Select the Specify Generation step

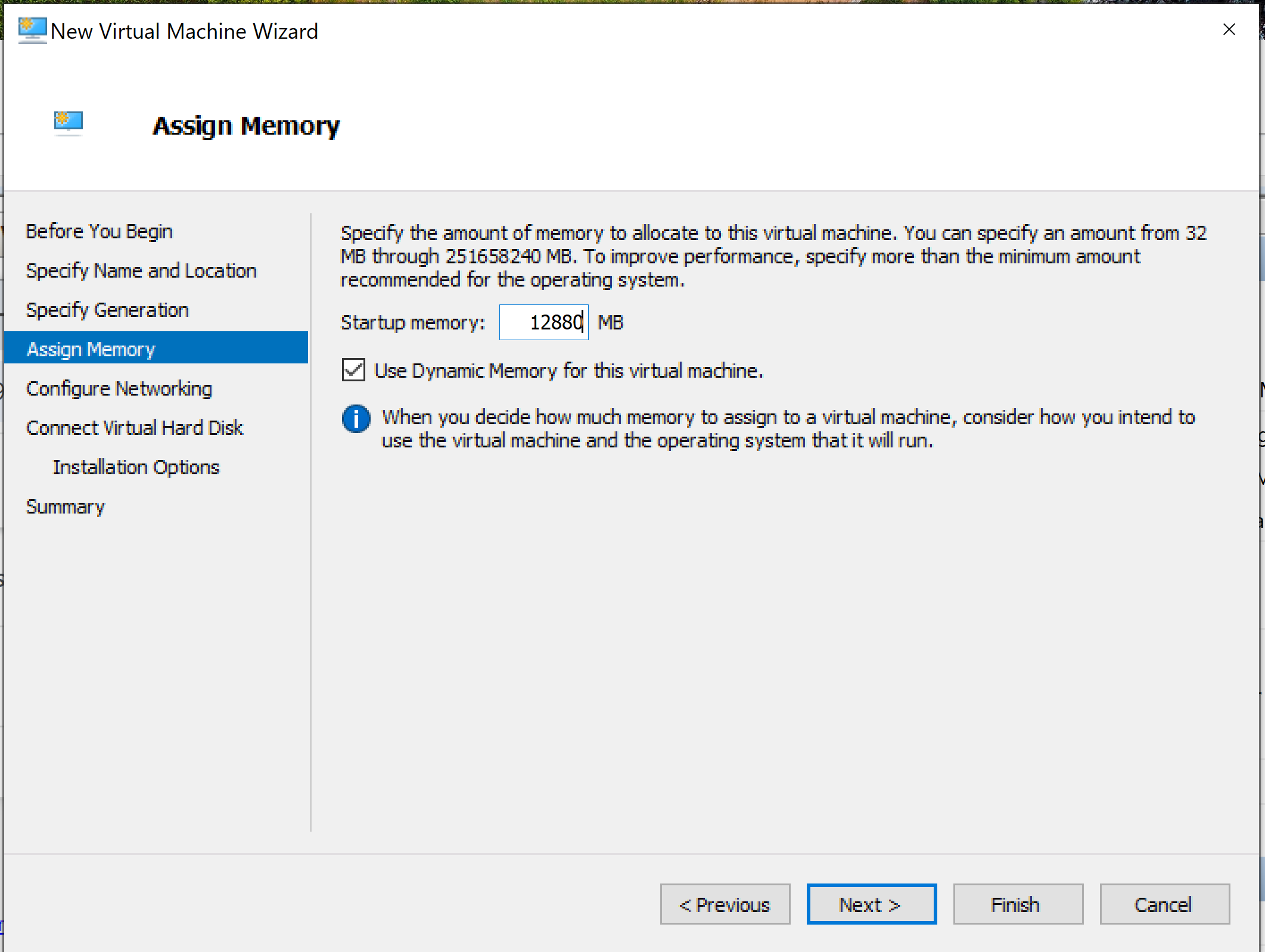107,310
